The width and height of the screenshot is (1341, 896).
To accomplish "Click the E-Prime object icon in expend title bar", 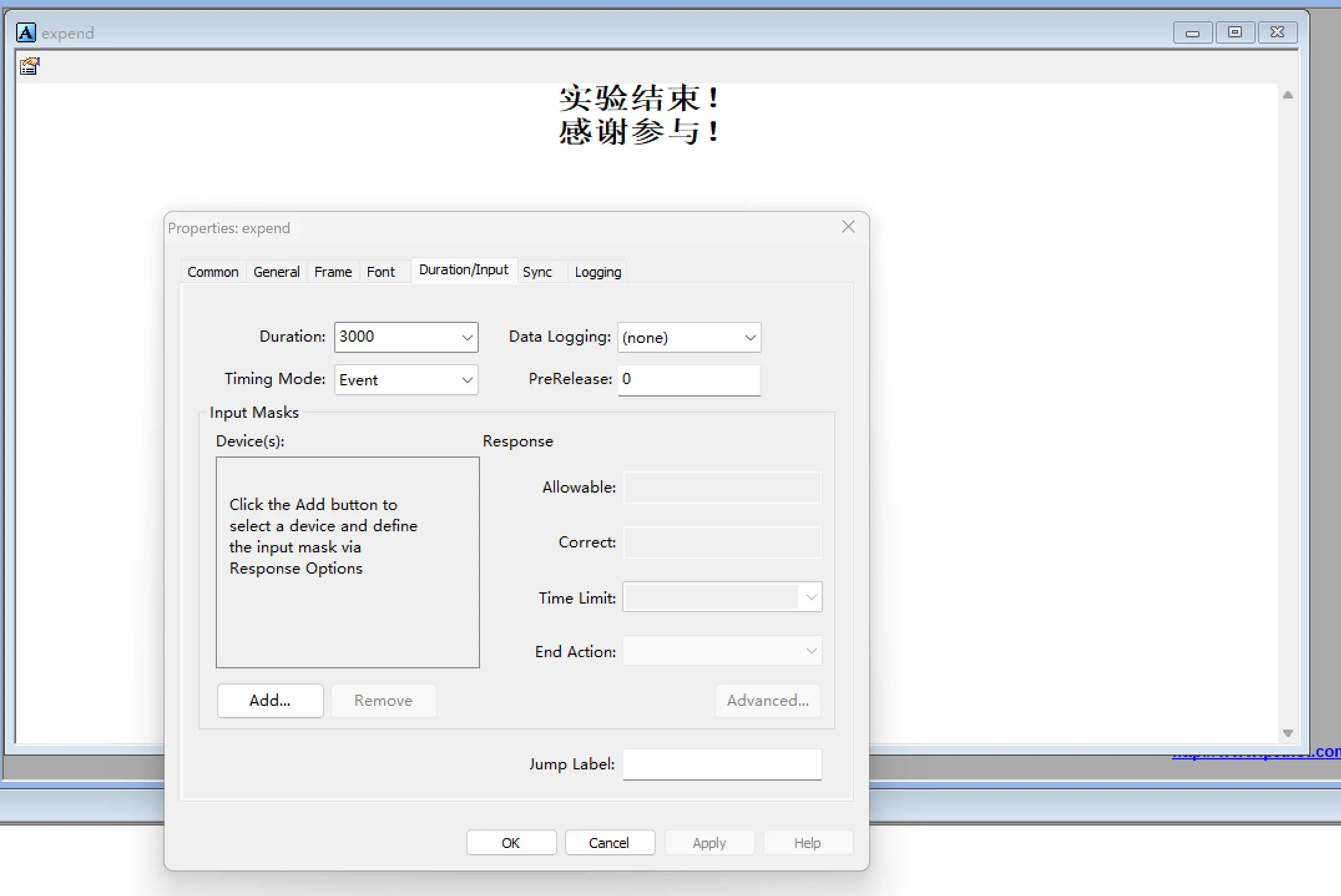I will click(x=26, y=32).
